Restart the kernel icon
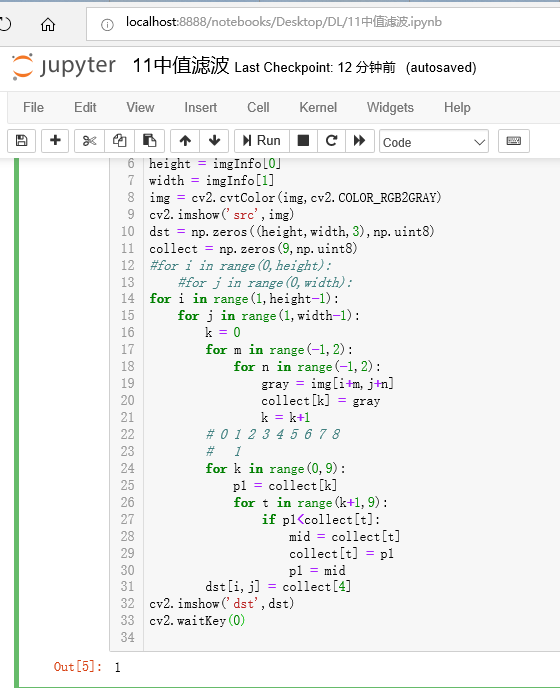The height and width of the screenshot is (691, 560). pos(331,141)
